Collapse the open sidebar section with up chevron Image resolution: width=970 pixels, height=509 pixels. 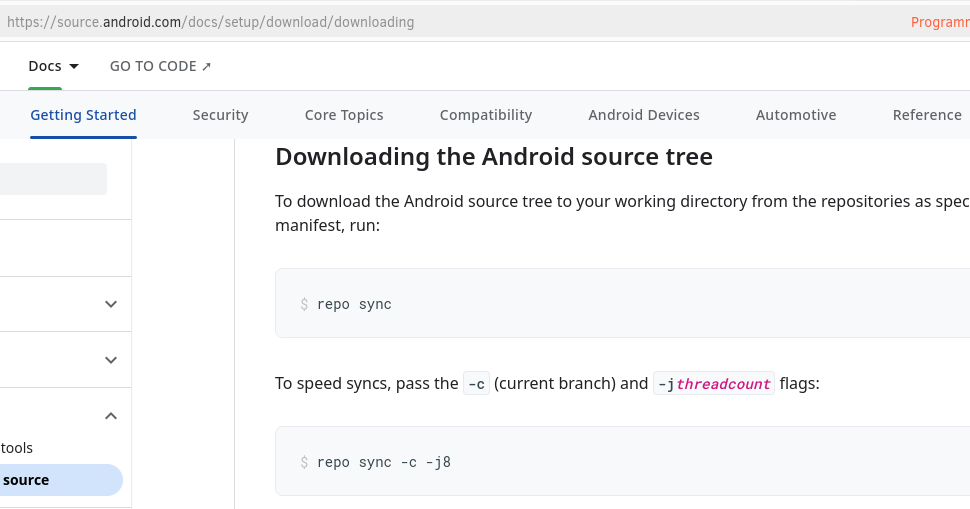111,416
